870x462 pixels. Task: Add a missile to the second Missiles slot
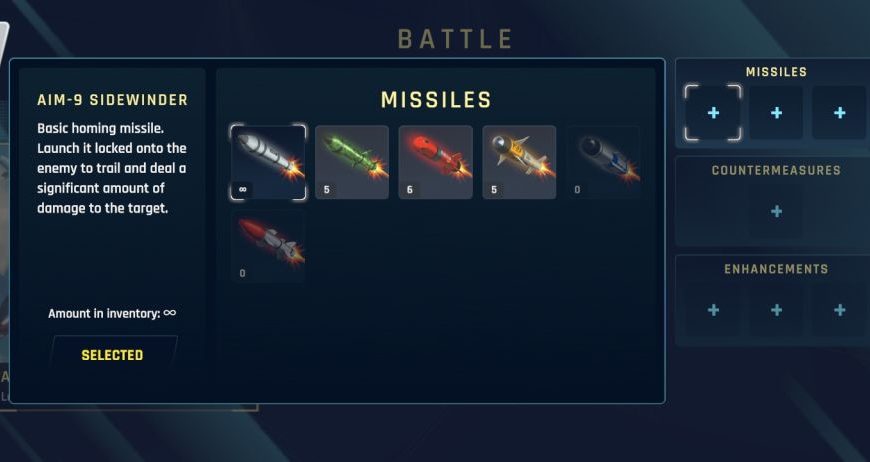tap(776, 113)
